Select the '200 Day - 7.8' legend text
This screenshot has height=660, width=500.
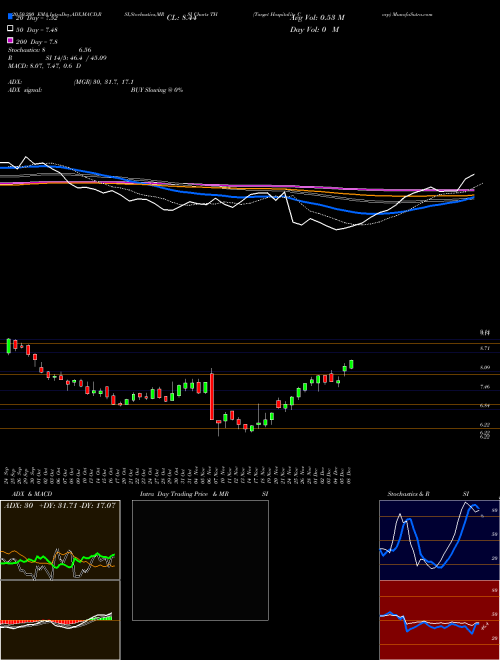point(37,42)
